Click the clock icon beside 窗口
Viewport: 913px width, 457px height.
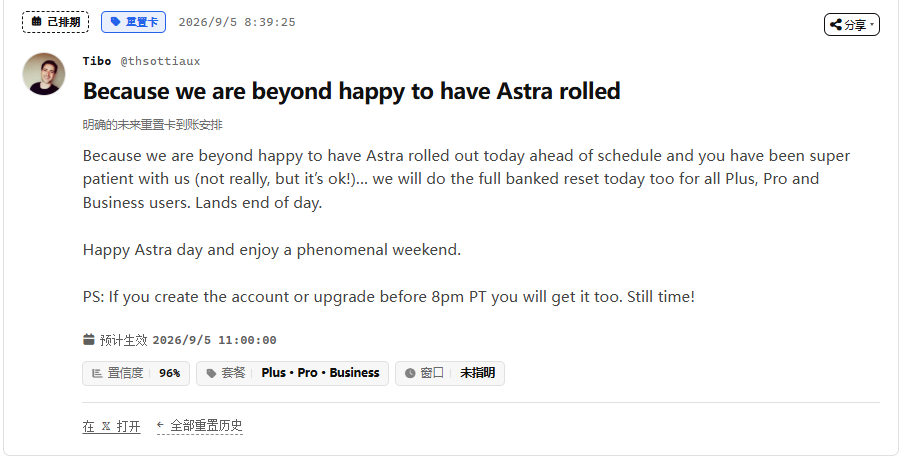tap(410, 373)
